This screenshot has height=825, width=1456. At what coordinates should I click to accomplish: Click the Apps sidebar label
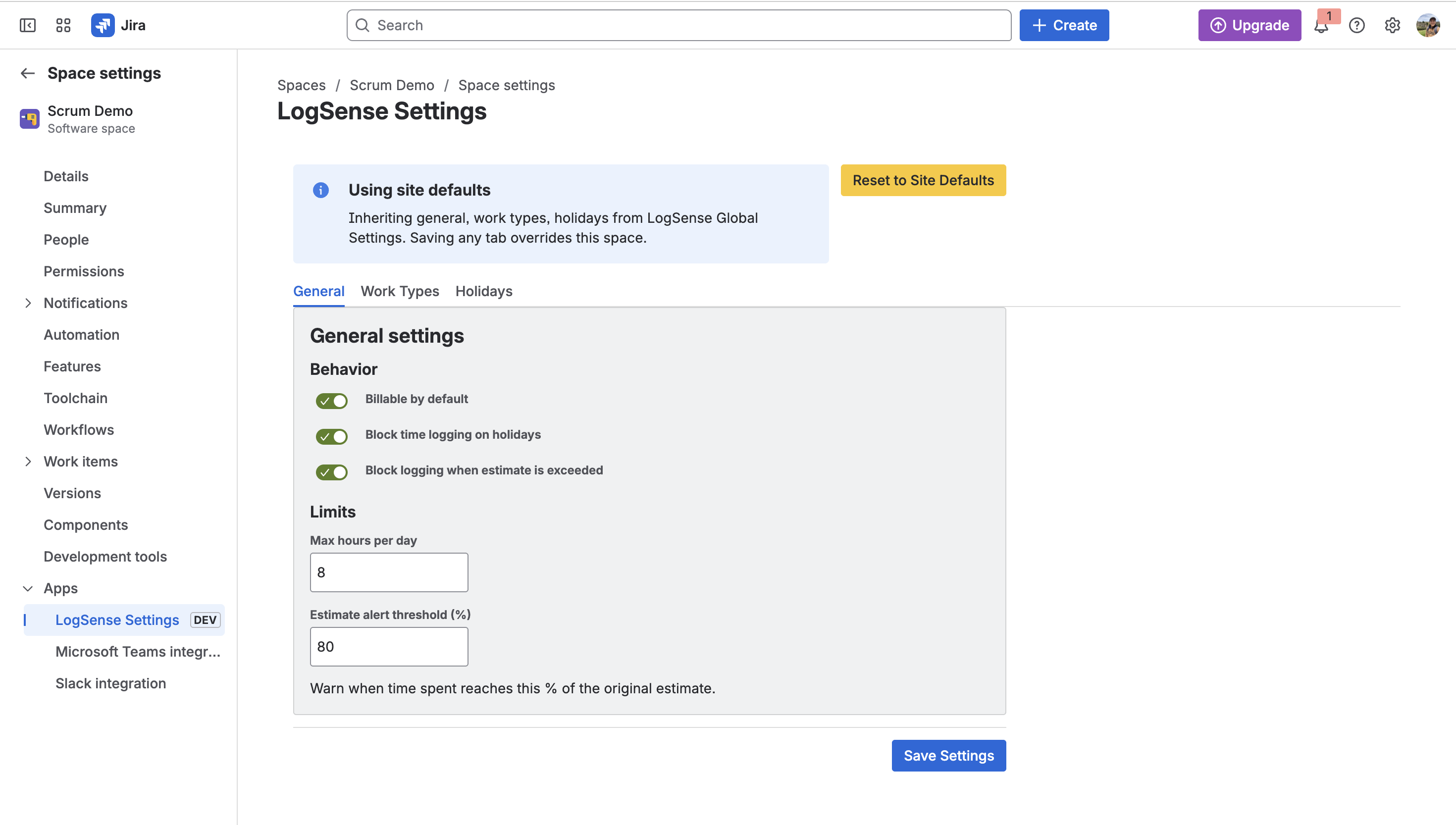(x=60, y=589)
